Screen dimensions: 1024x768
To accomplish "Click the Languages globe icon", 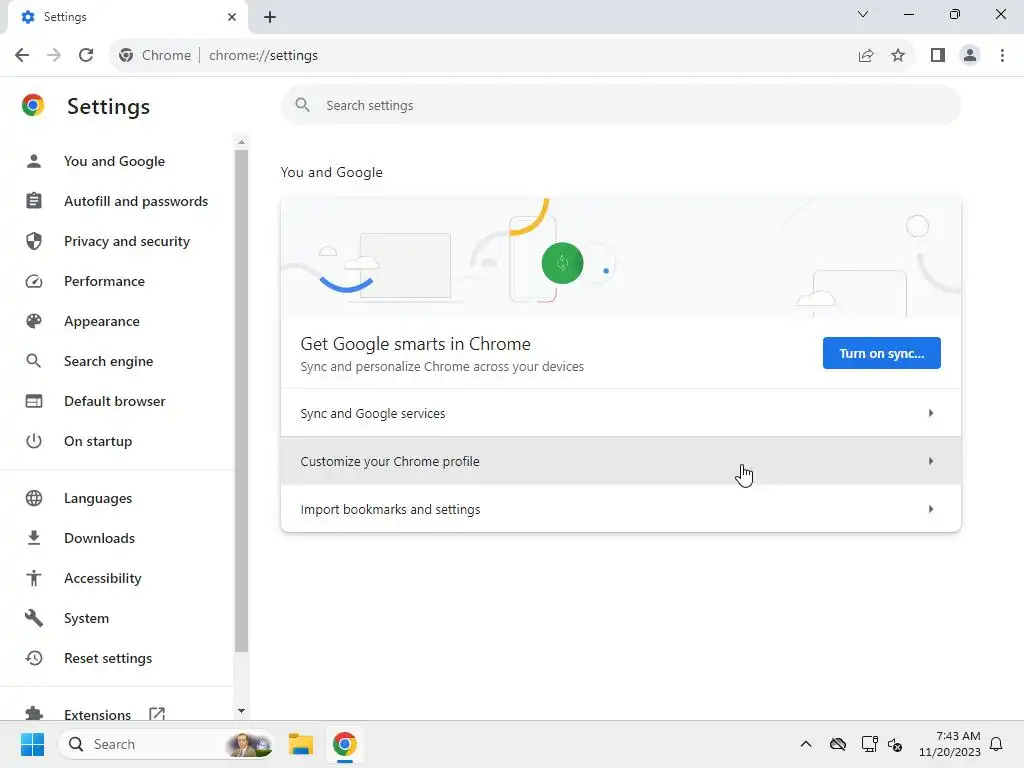I will point(34,498).
